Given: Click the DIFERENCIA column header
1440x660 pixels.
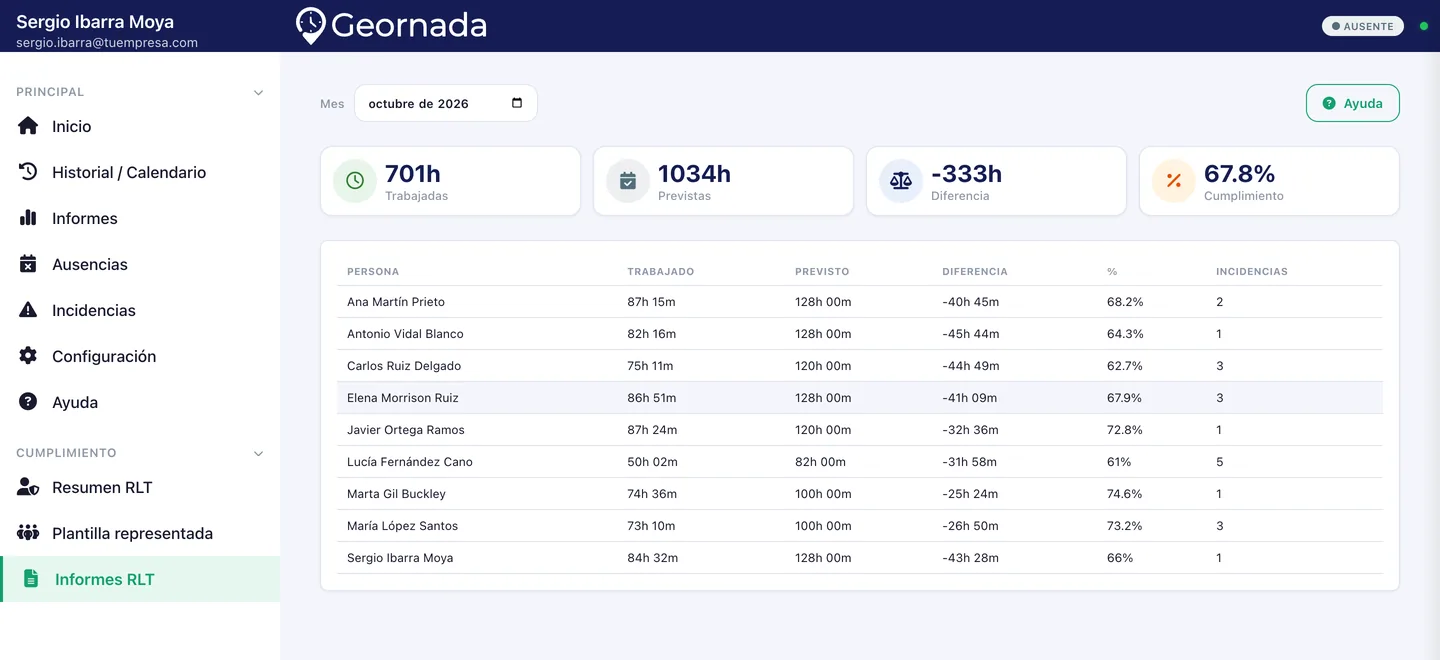Looking at the screenshot, I should tap(975, 272).
